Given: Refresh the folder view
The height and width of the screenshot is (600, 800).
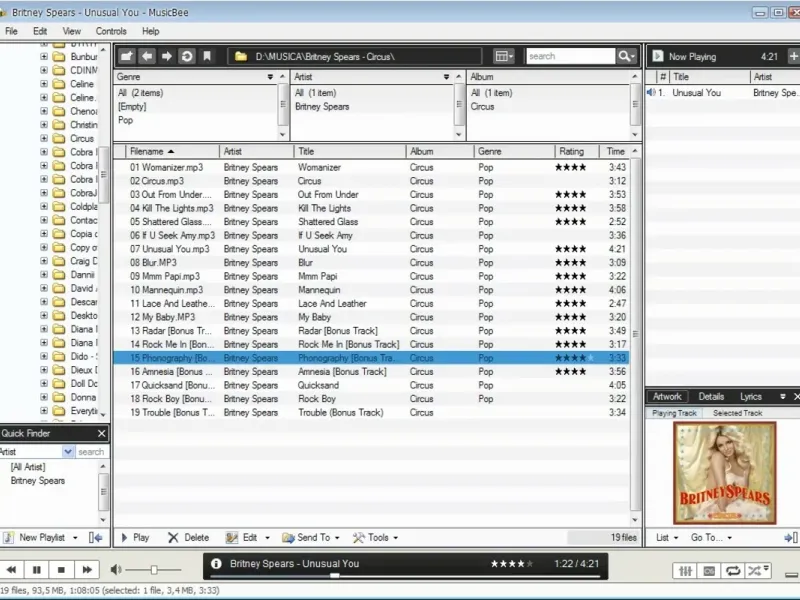Looking at the screenshot, I should [187, 56].
